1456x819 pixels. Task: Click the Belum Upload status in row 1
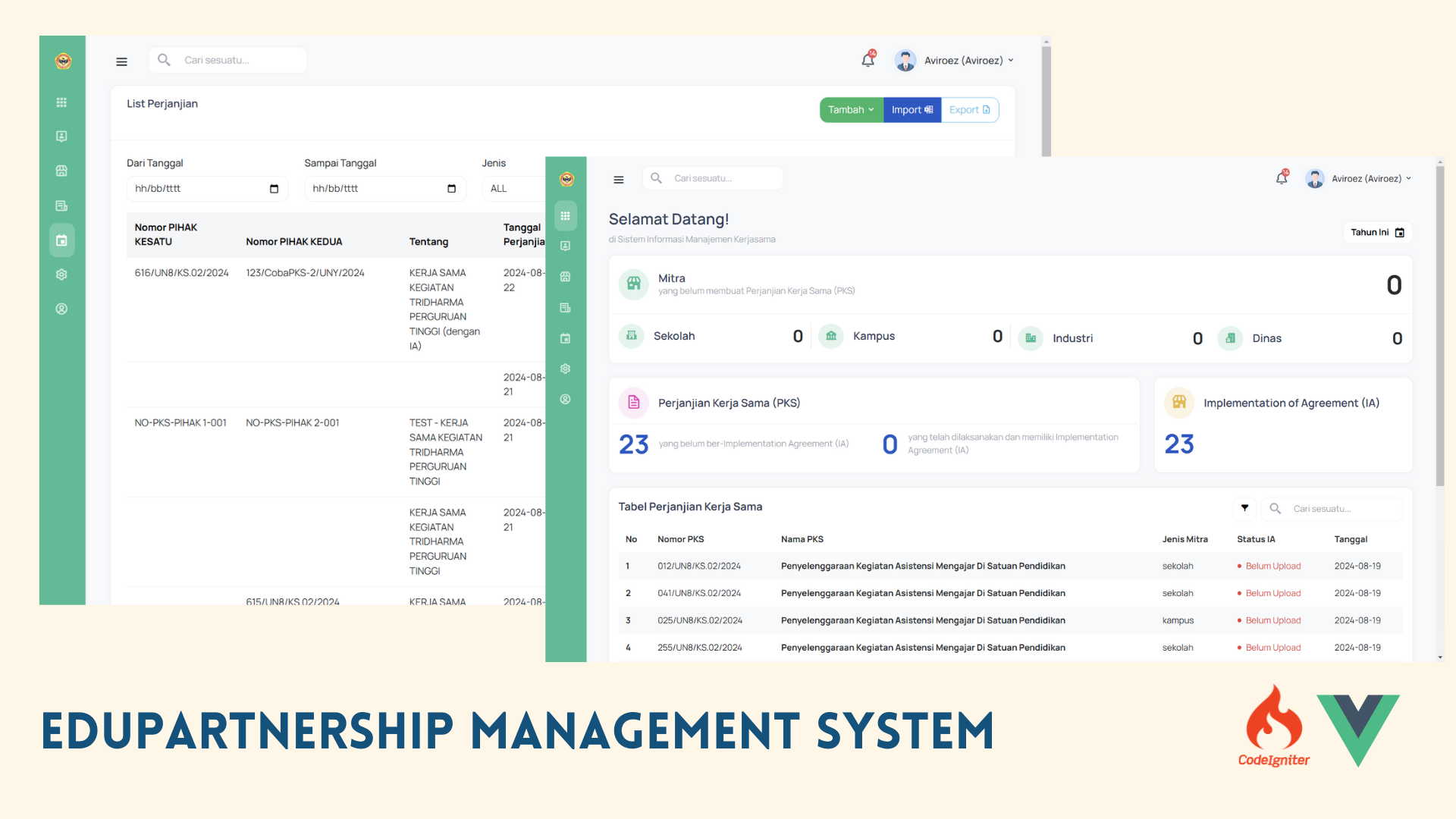point(1272,566)
